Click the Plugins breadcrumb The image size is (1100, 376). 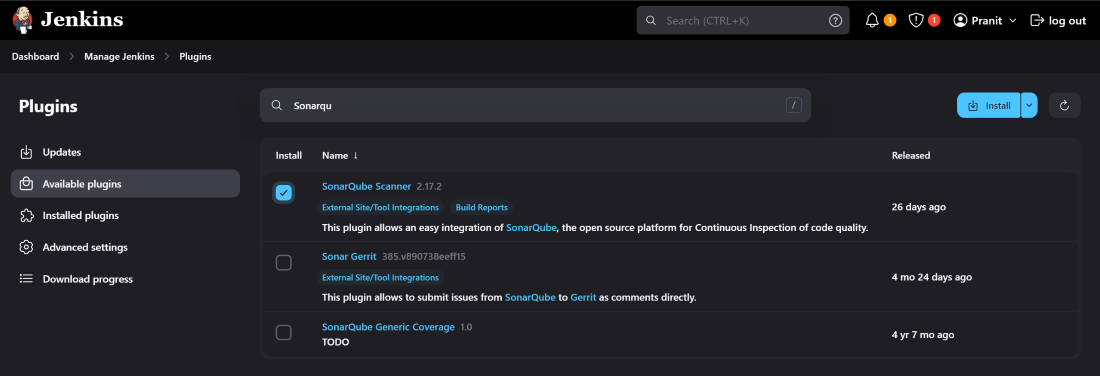(x=195, y=57)
